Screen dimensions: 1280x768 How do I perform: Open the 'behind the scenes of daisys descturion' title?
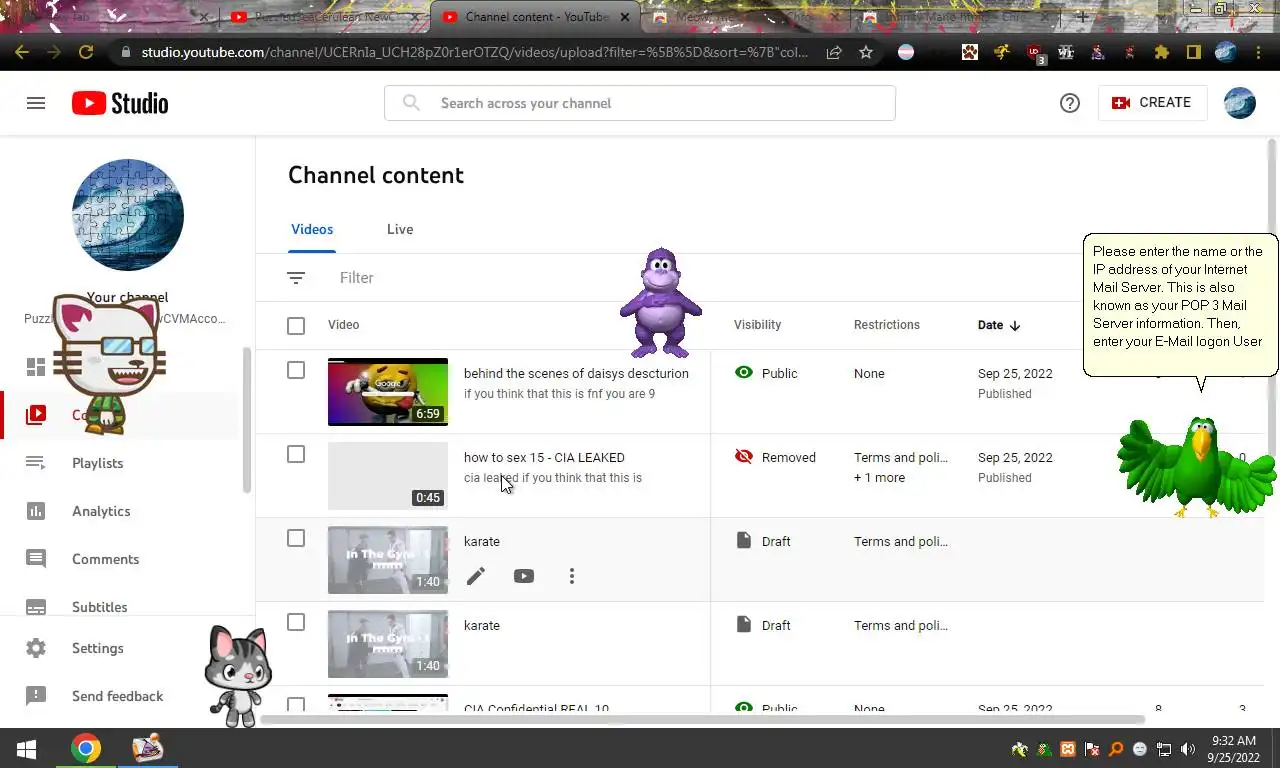576,373
